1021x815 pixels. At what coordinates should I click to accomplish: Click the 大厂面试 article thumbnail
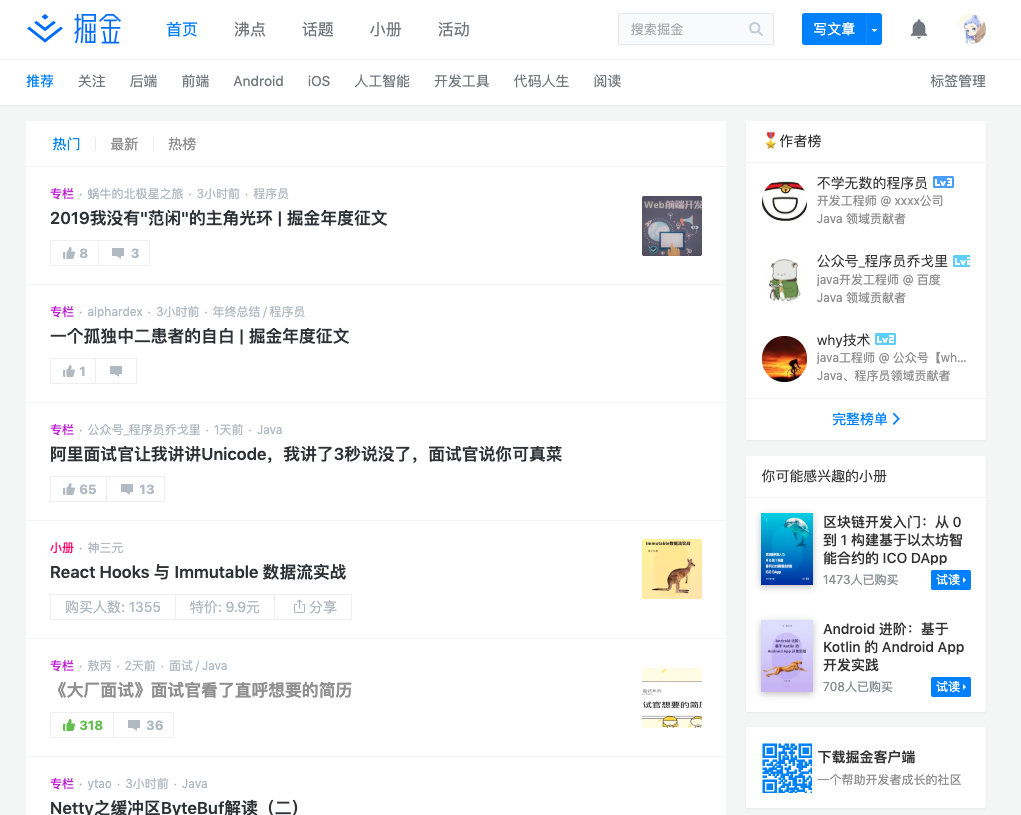pyautogui.click(x=672, y=698)
